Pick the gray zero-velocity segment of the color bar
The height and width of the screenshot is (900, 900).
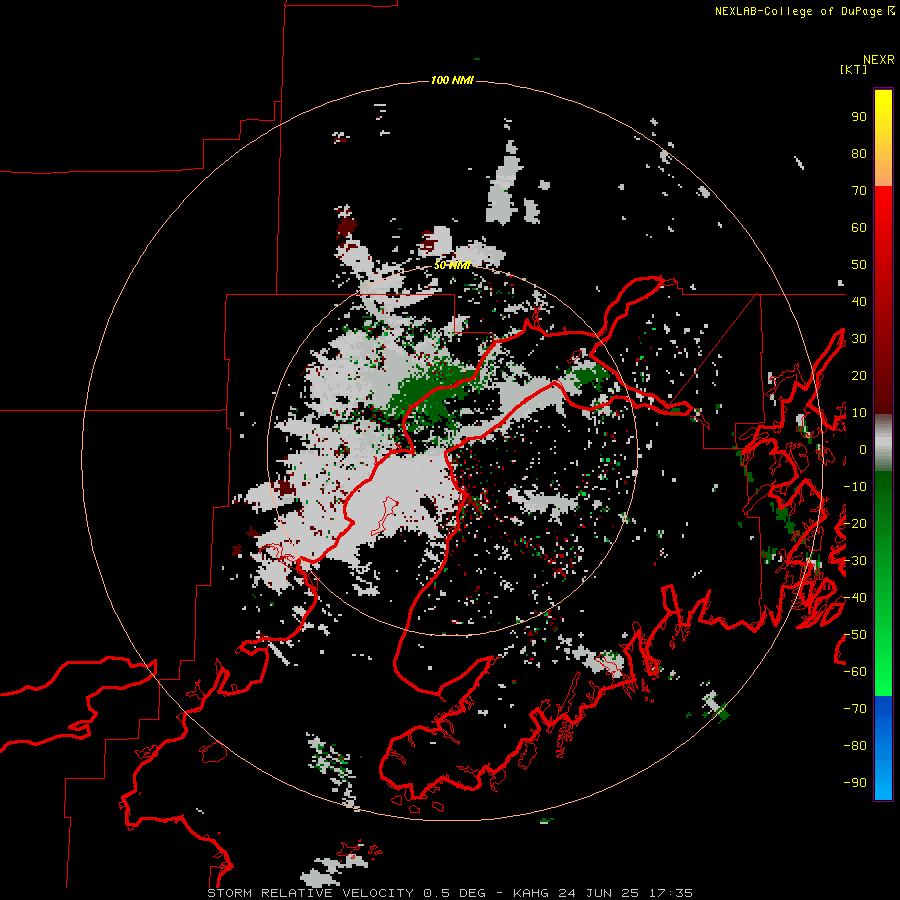pos(883,443)
